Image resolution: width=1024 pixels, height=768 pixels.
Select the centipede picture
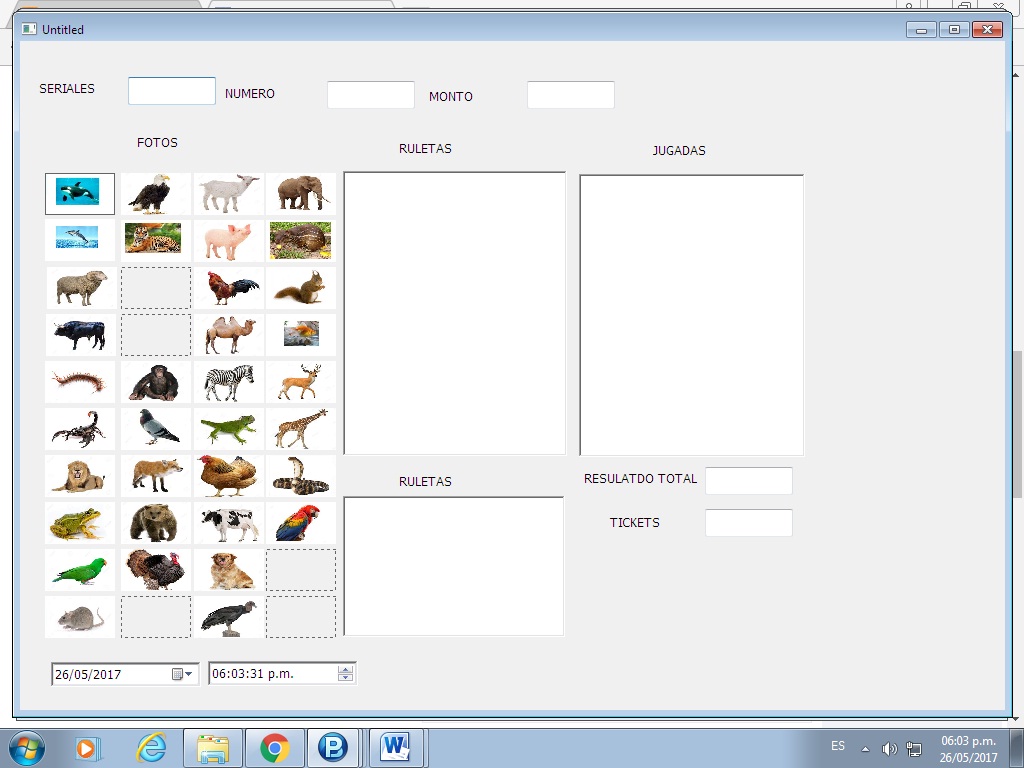click(x=80, y=381)
